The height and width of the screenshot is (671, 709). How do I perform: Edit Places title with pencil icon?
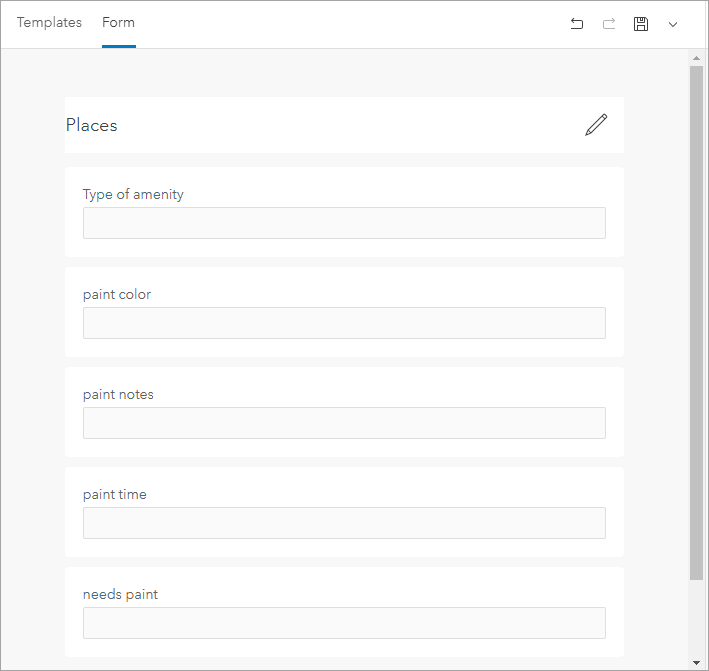596,125
